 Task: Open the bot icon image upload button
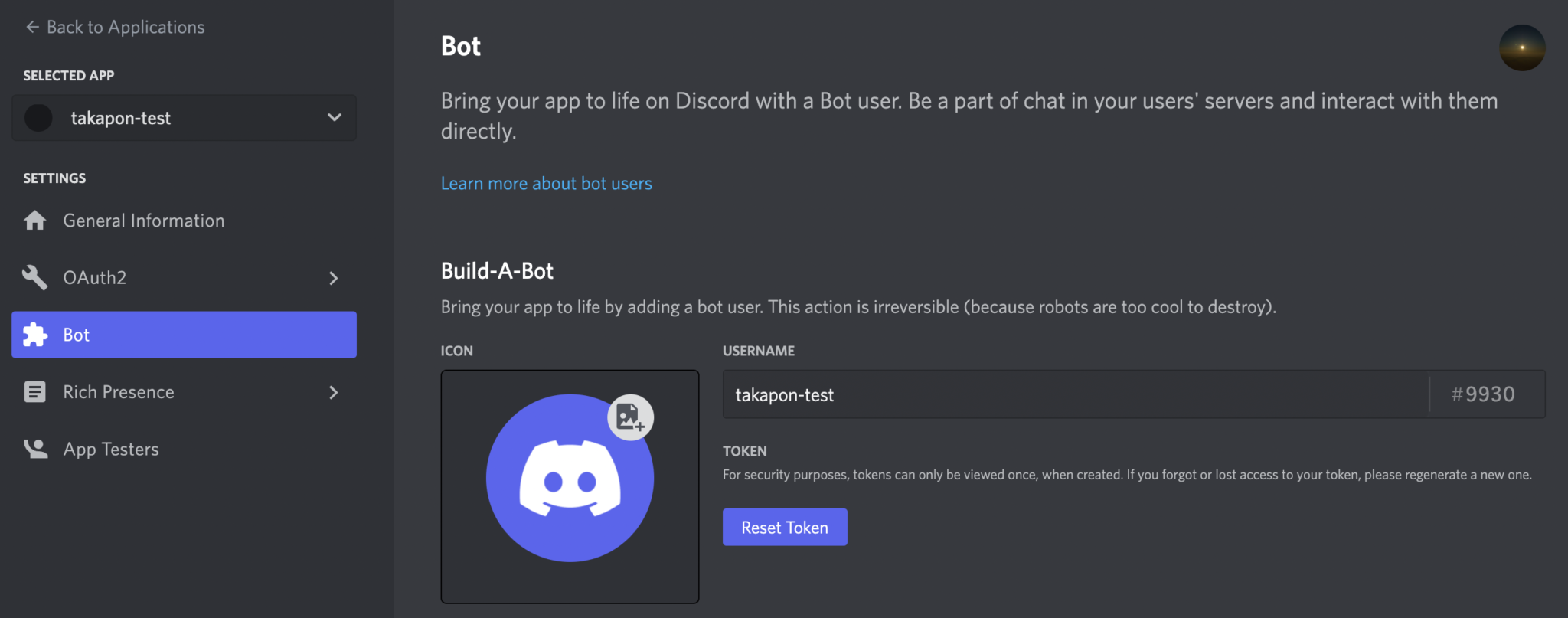click(629, 418)
